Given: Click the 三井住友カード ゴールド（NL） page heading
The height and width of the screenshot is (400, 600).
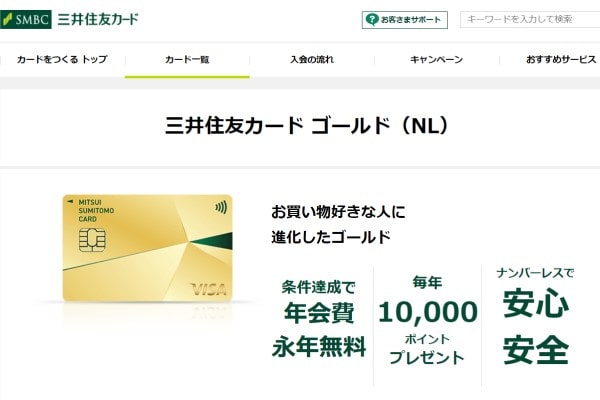Looking at the screenshot, I should [306, 125].
